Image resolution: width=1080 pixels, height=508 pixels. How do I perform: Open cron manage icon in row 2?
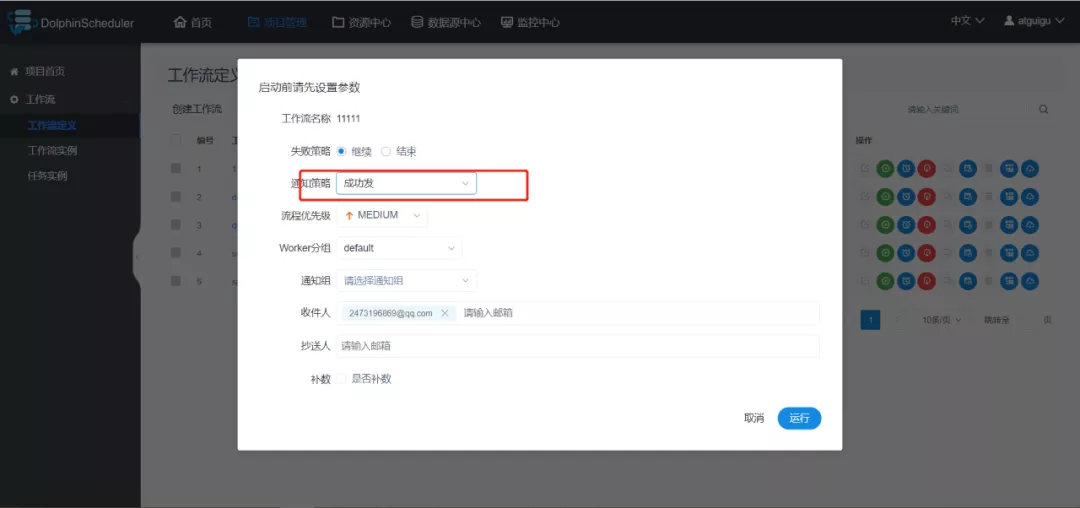(968, 197)
